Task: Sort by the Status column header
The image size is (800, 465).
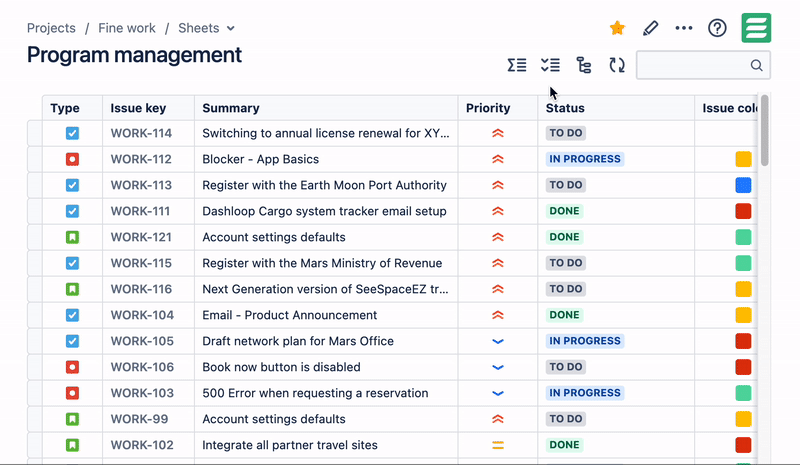Action: (x=565, y=108)
